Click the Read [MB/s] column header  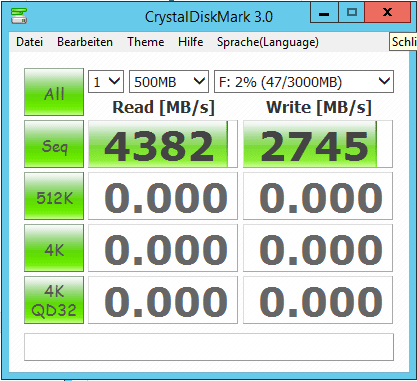[163, 107]
